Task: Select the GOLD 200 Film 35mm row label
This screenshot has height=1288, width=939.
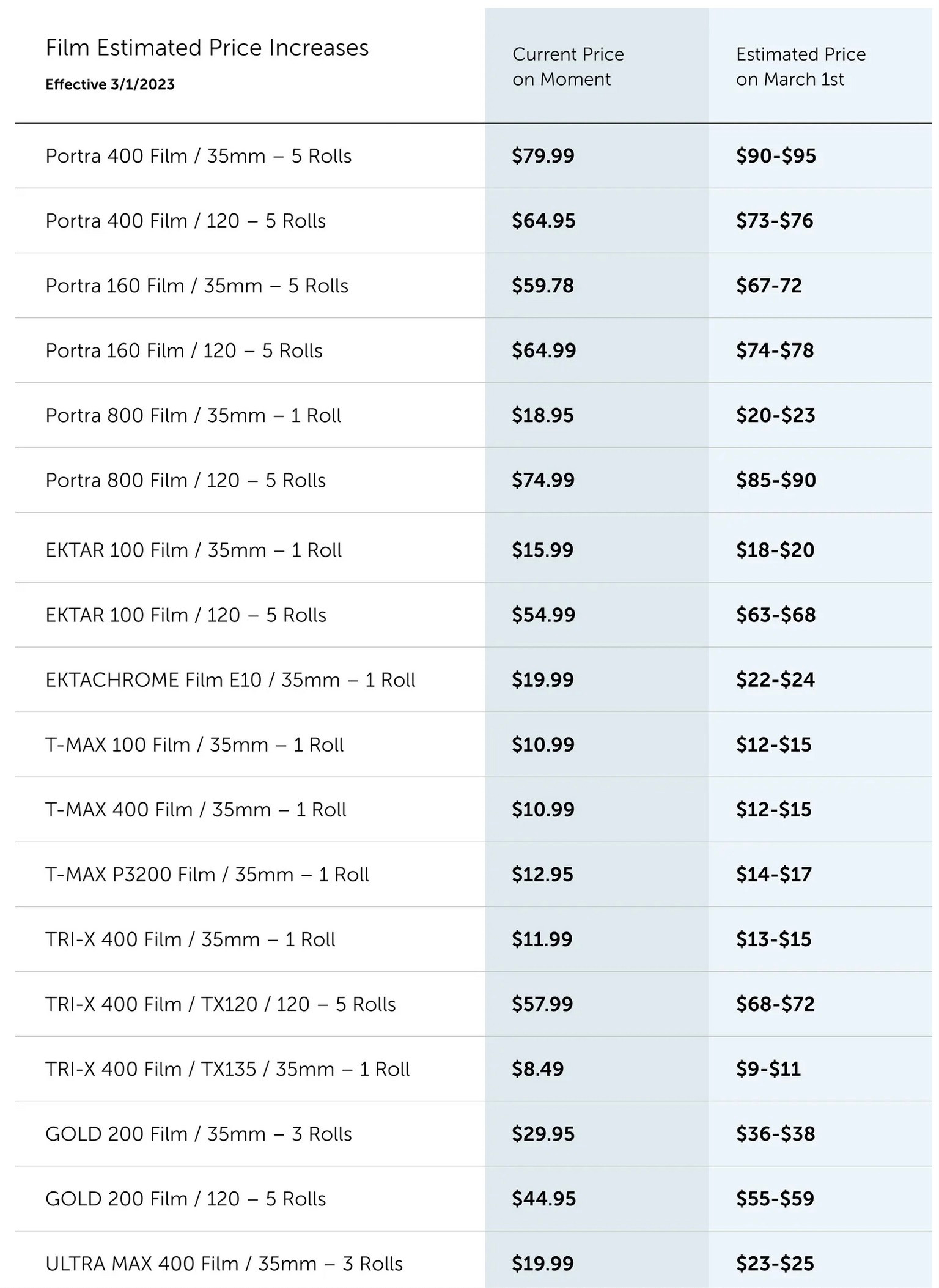Action: click(x=198, y=1133)
